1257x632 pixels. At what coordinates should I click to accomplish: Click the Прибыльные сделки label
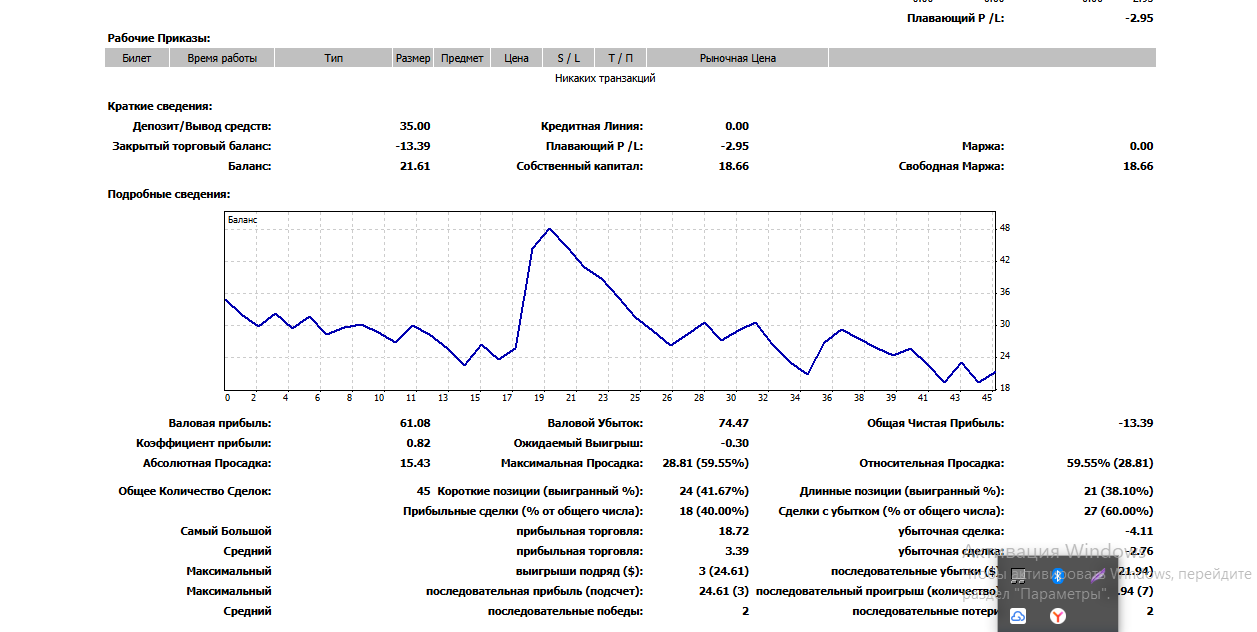(x=523, y=511)
